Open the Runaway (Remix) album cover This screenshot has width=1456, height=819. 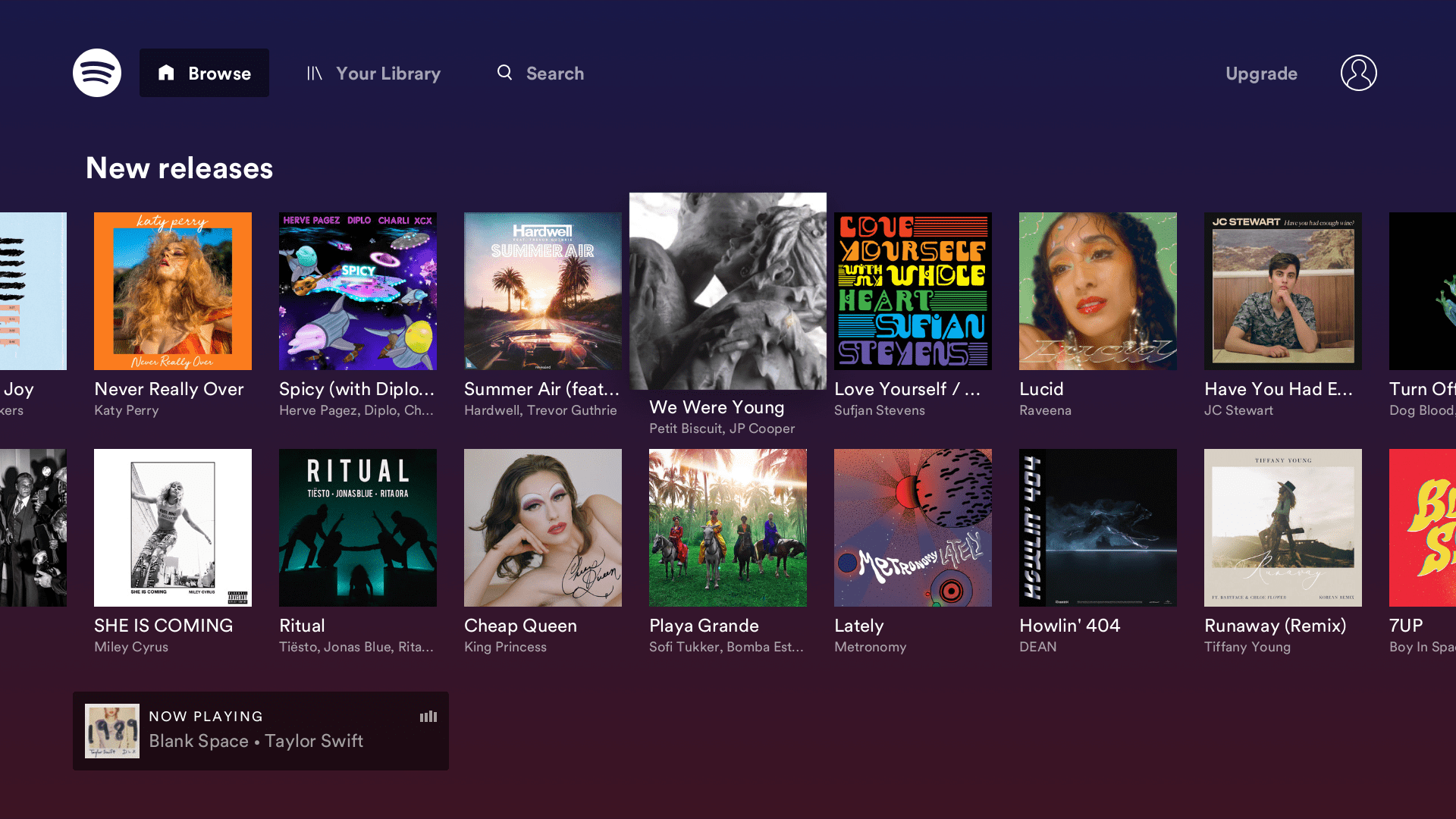click(1283, 528)
